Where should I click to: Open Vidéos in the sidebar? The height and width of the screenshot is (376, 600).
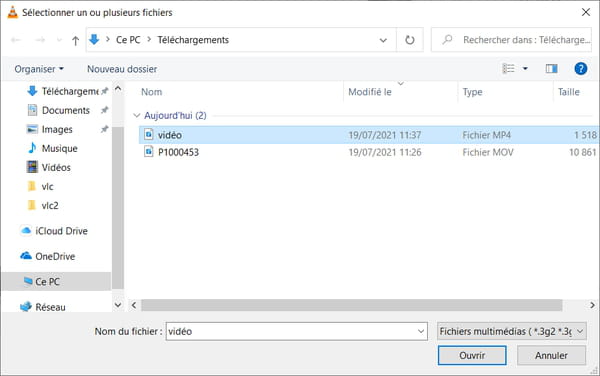tap(49, 168)
